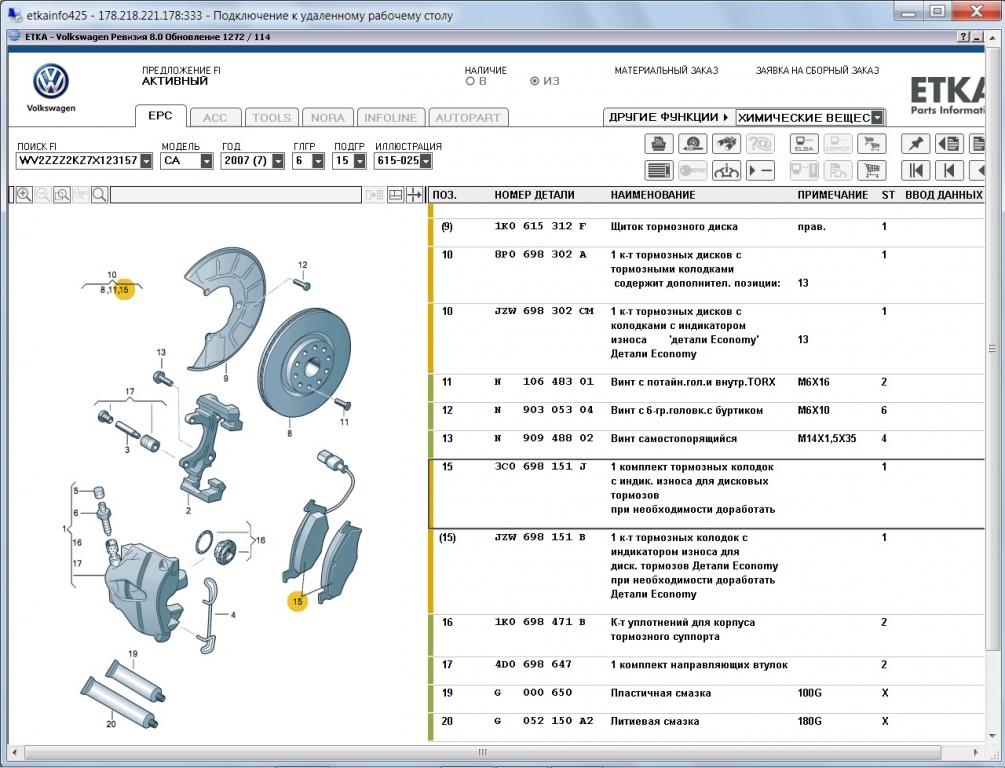Viewport: 1005px width, 768px height.
Task: Select part number 8P0 698 302 A
Action: 540,255
